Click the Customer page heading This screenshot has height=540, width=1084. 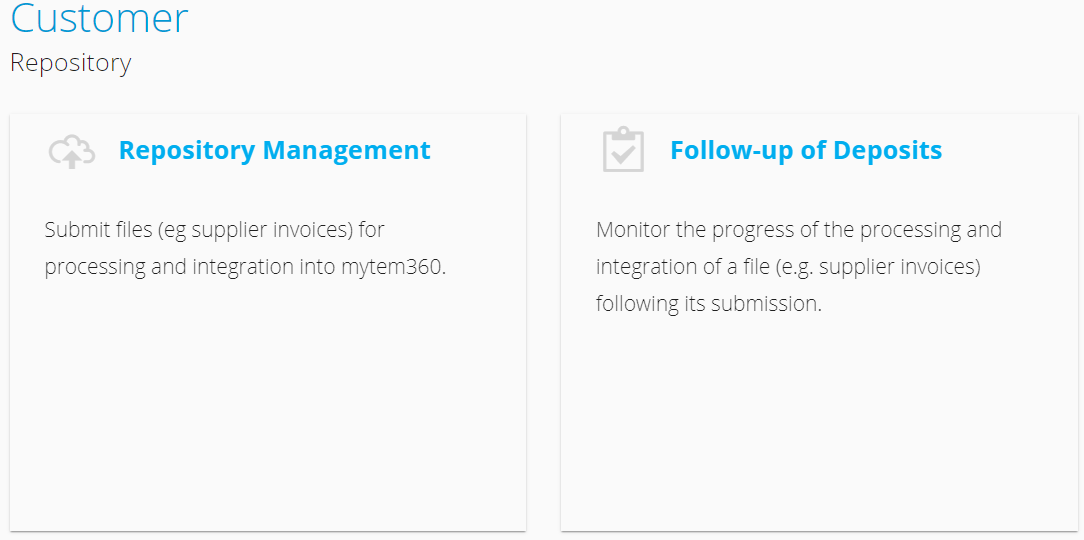pos(99,18)
